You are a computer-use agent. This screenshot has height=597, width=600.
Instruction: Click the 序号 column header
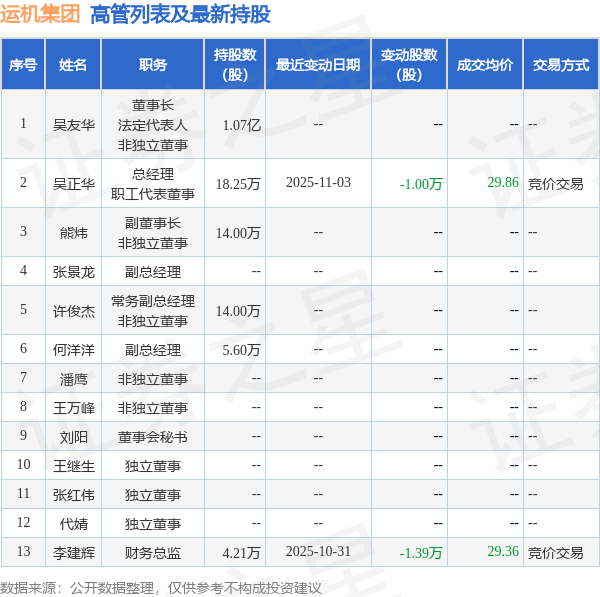[23, 65]
